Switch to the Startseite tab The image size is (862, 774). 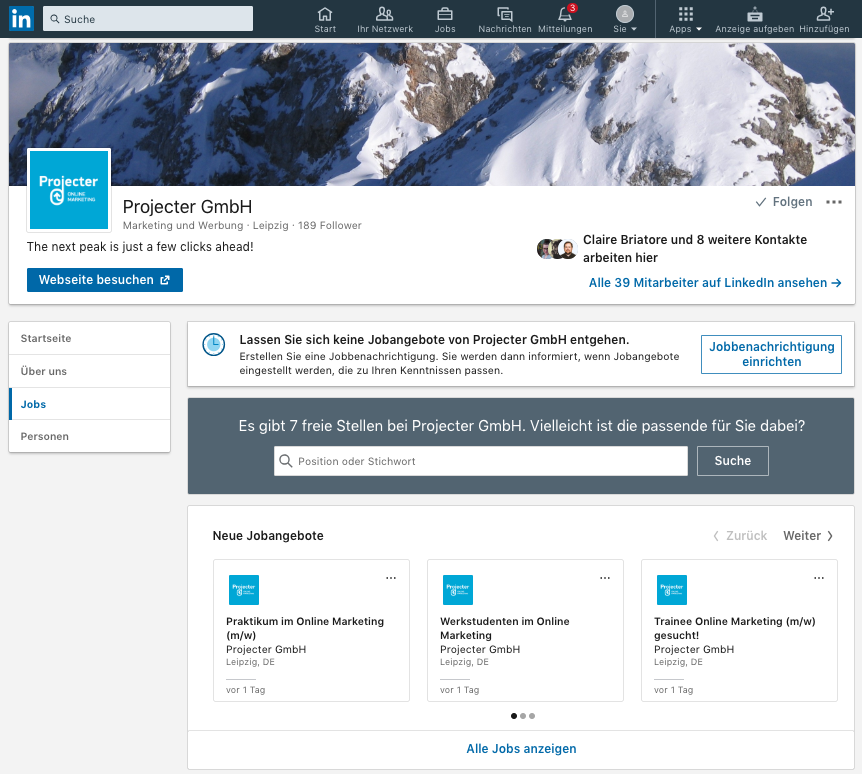coord(90,338)
